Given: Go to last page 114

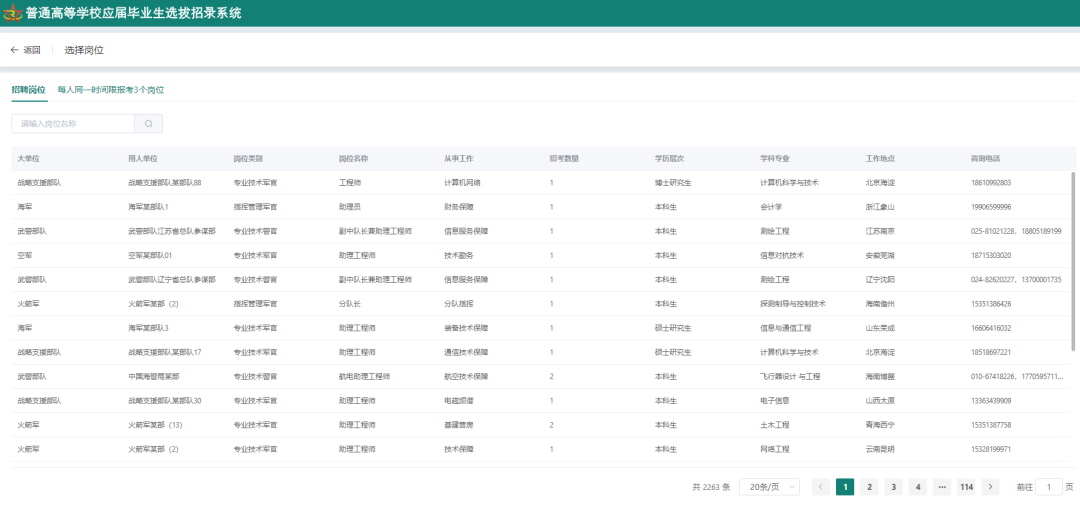Looking at the screenshot, I should pyautogui.click(x=966, y=487).
